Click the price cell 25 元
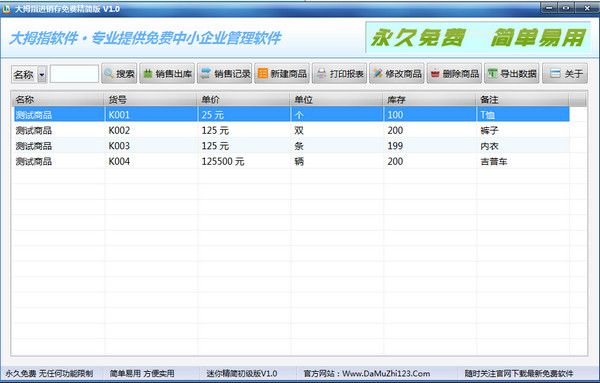The width and height of the screenshot is (600, 383). coord(213,115)
